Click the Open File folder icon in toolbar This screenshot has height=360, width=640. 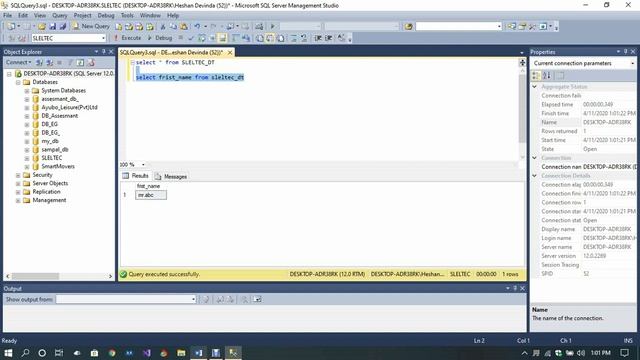click(x=42, y=26)
